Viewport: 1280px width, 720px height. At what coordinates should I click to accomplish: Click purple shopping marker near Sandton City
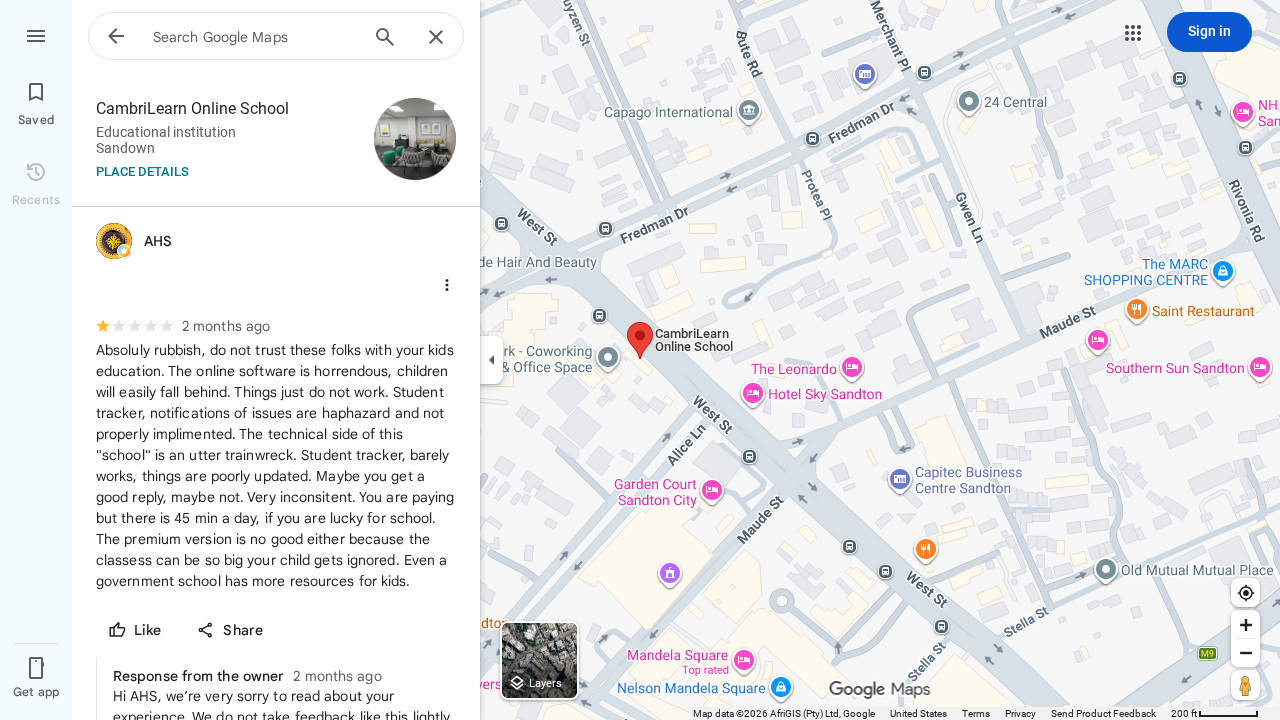pyautogui.click(x=670, y=574)
